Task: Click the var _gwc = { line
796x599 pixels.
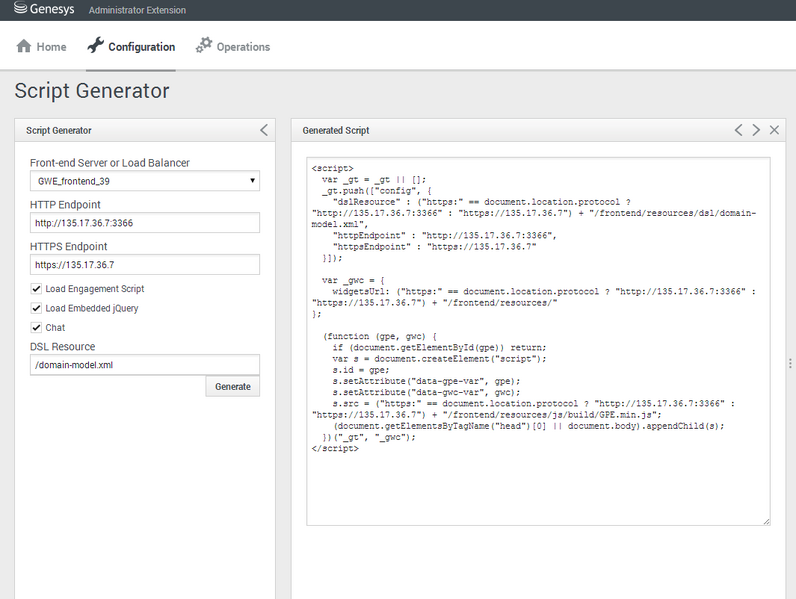Action: click(353, 280)
